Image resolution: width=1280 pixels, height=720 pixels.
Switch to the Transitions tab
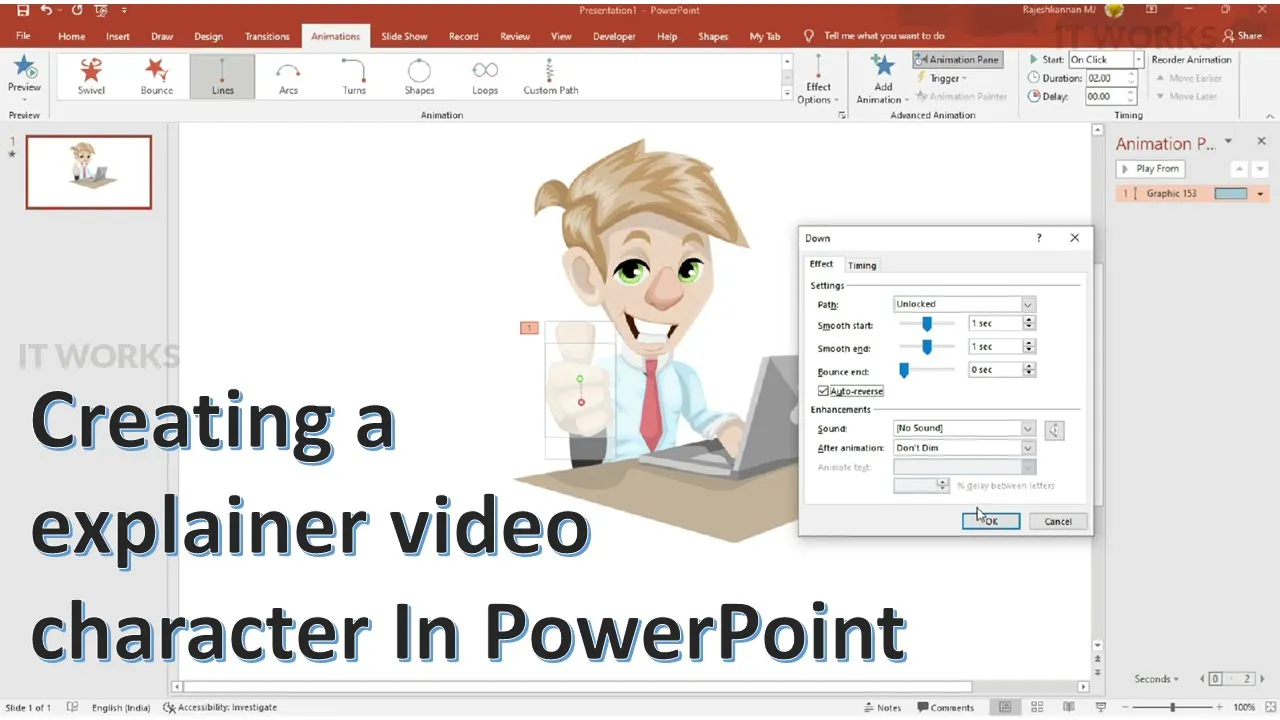tap(267, 36)
